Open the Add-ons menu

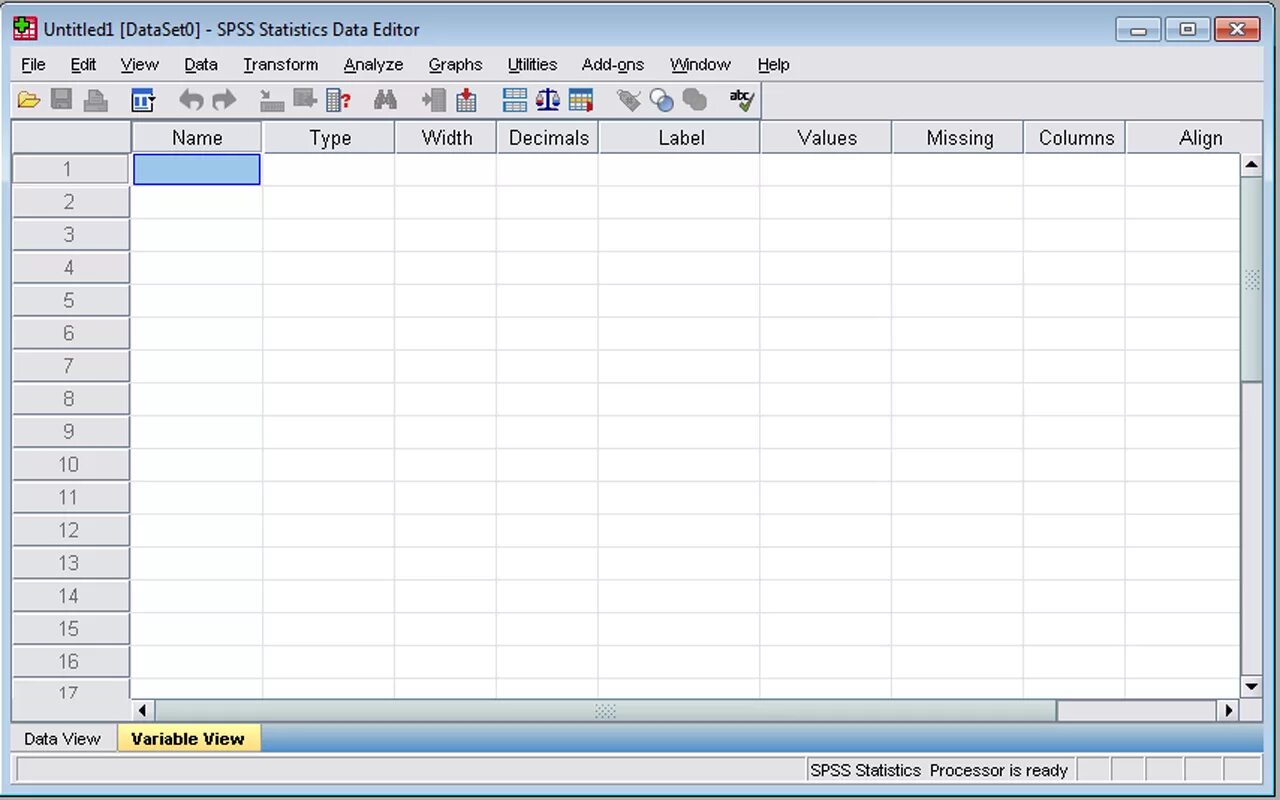click(613, 64)
